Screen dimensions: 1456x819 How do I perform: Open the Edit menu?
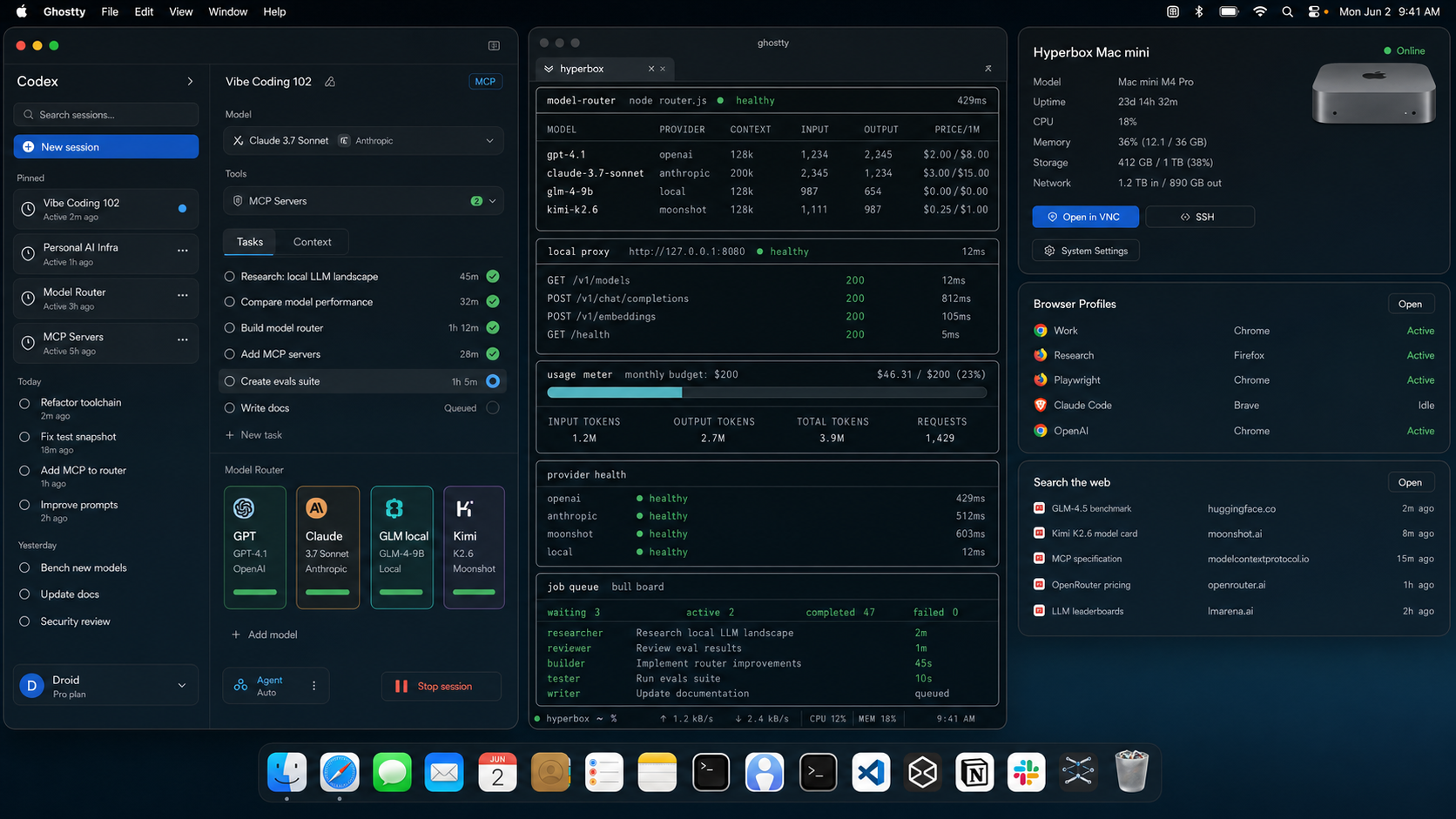144,11
